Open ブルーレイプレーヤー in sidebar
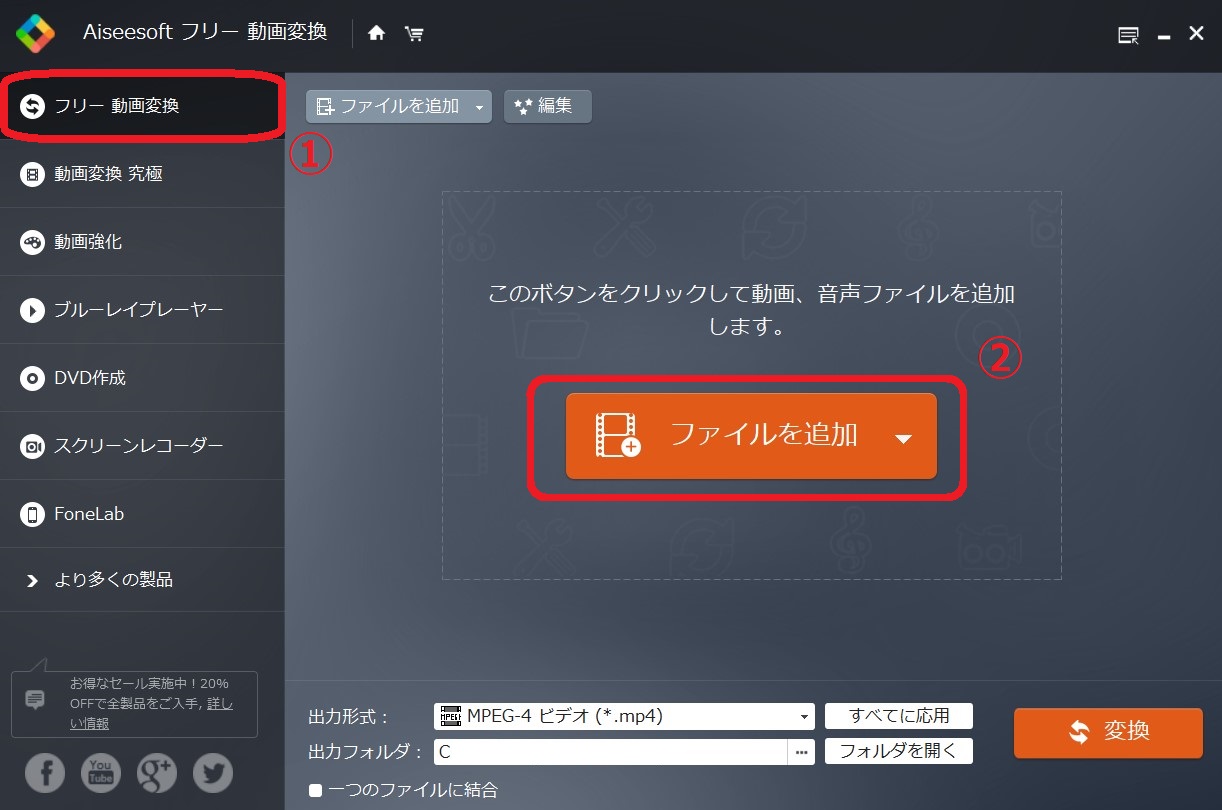Screen dimensions: 1222x810 [x=142, y=310]
